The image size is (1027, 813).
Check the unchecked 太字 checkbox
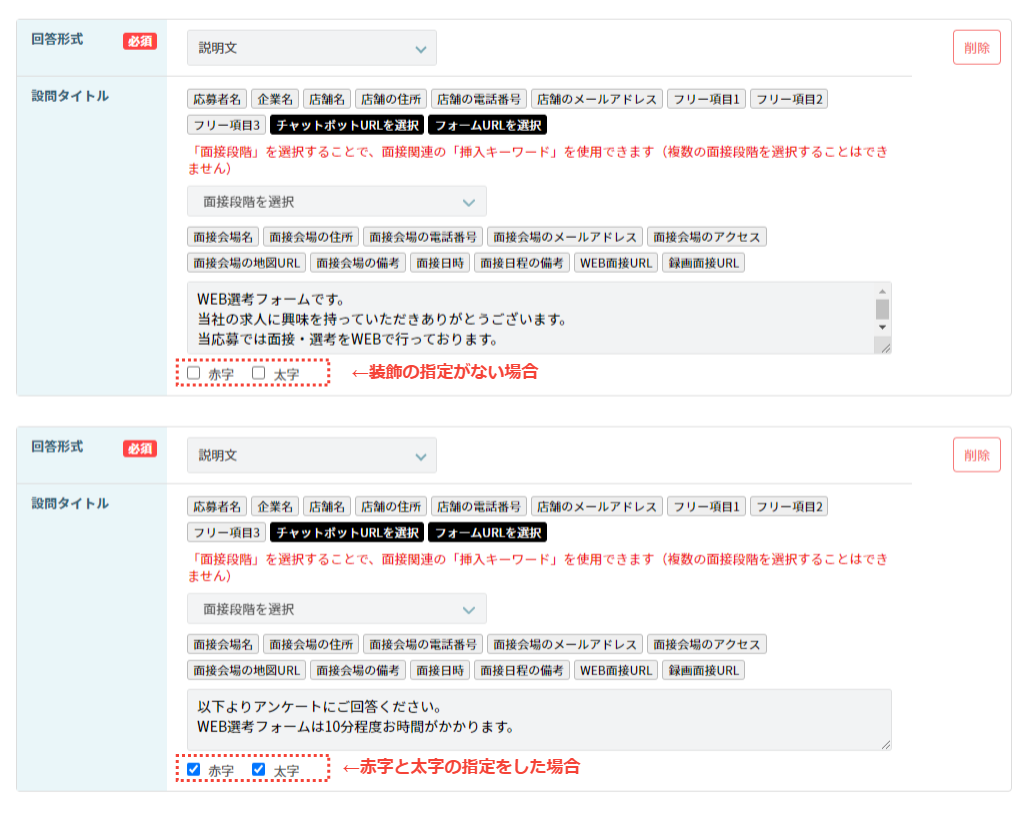259,373
